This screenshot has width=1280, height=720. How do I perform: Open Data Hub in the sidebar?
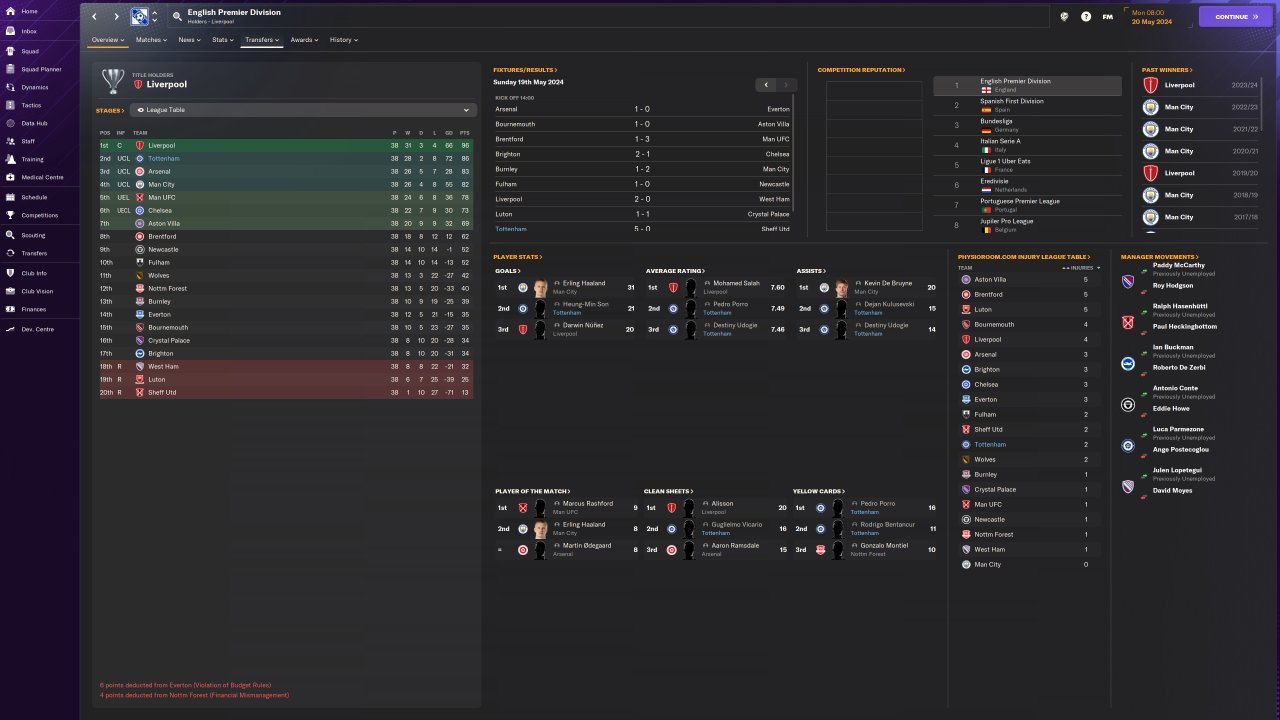[34, 123]
